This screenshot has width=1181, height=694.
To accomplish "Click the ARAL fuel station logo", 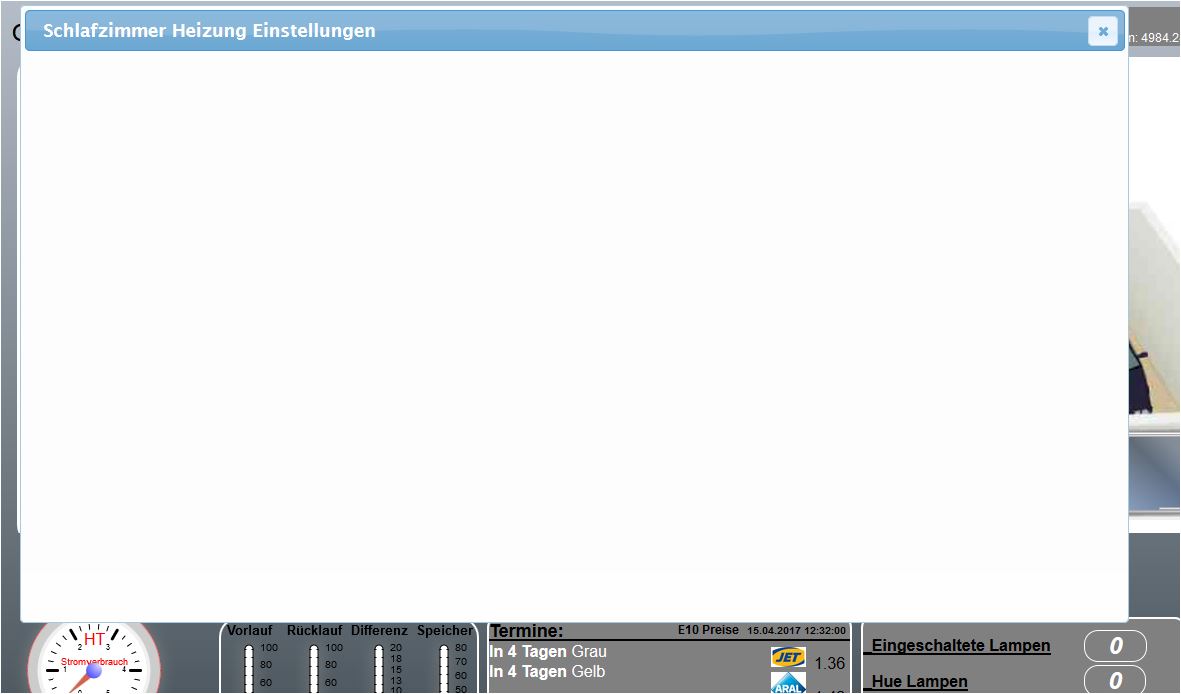I will point(788,684).
